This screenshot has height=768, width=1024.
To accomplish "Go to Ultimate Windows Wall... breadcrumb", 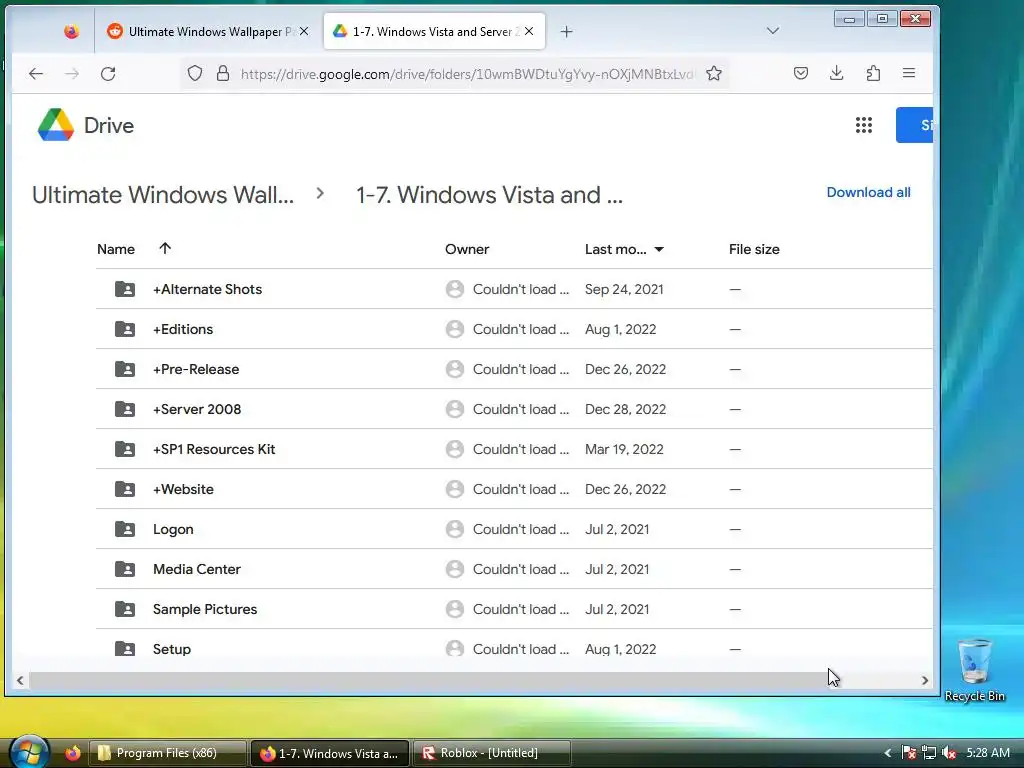I will click(163, 195).
